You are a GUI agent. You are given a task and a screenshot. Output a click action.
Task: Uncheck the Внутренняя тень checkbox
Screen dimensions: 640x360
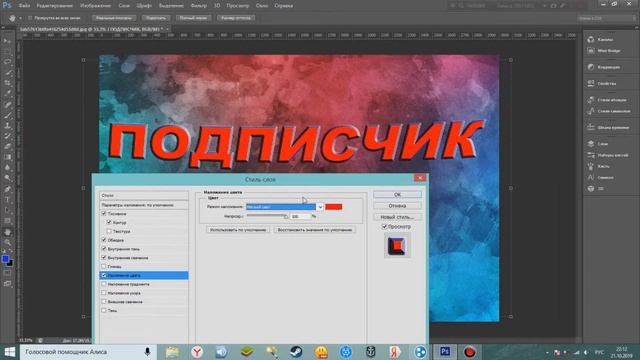(104, 249)
